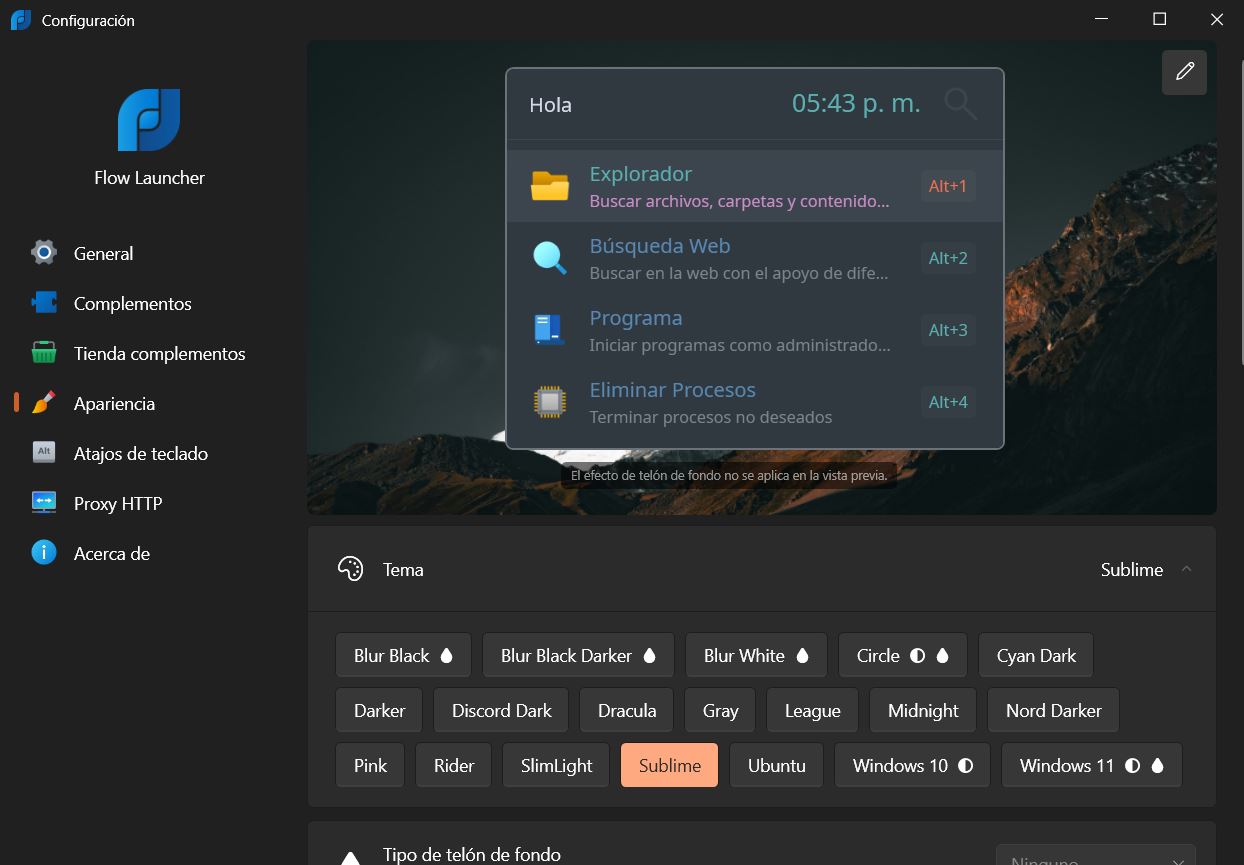Screen dimensions: 1244x865
Task: Open the Tipo de telón de fondo dropdown
Action: click(x=1095, y=855)
